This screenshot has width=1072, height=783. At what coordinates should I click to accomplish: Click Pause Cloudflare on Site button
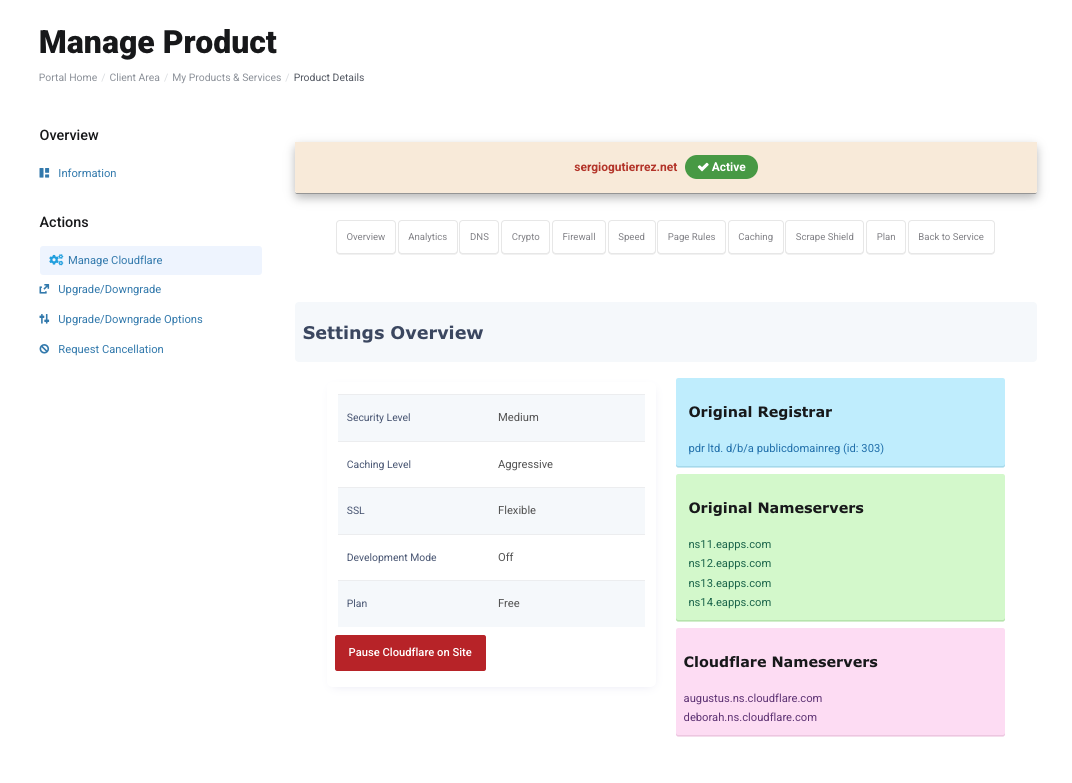coord(410,652)
